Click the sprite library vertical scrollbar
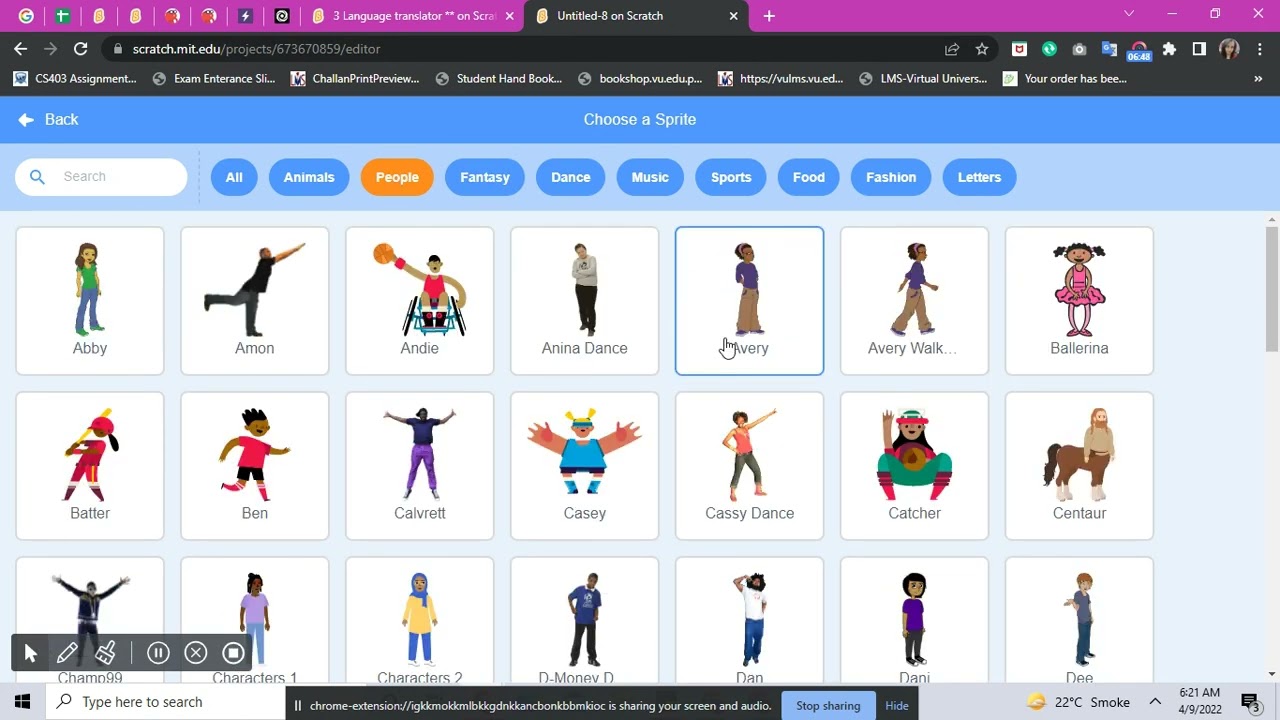The width and height of the screenshot is (1280, 720). click(1272, 289)
